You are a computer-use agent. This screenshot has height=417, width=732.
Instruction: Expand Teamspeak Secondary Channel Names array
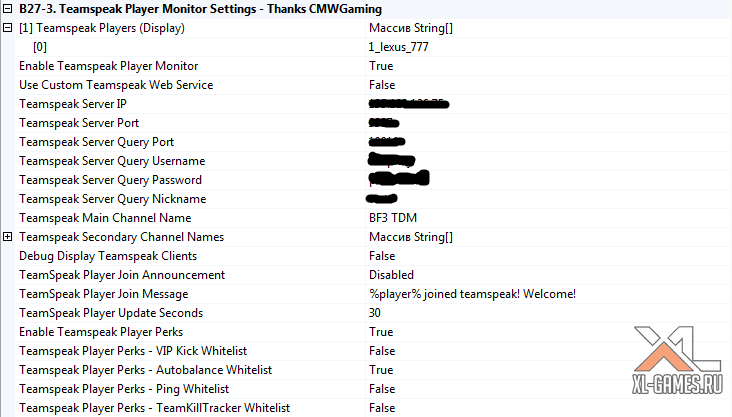coord(7,237)
